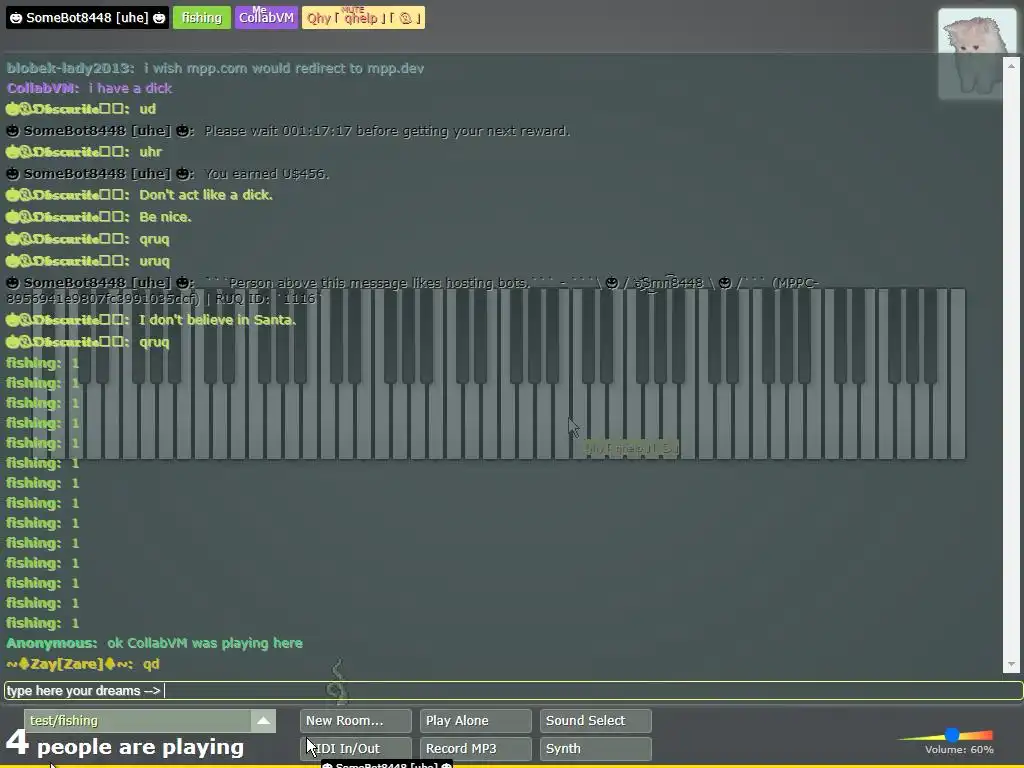The height and width of the screenshot is (768, 1024).
Task: Select the purple CollabVM user tag
Action: 266,18
